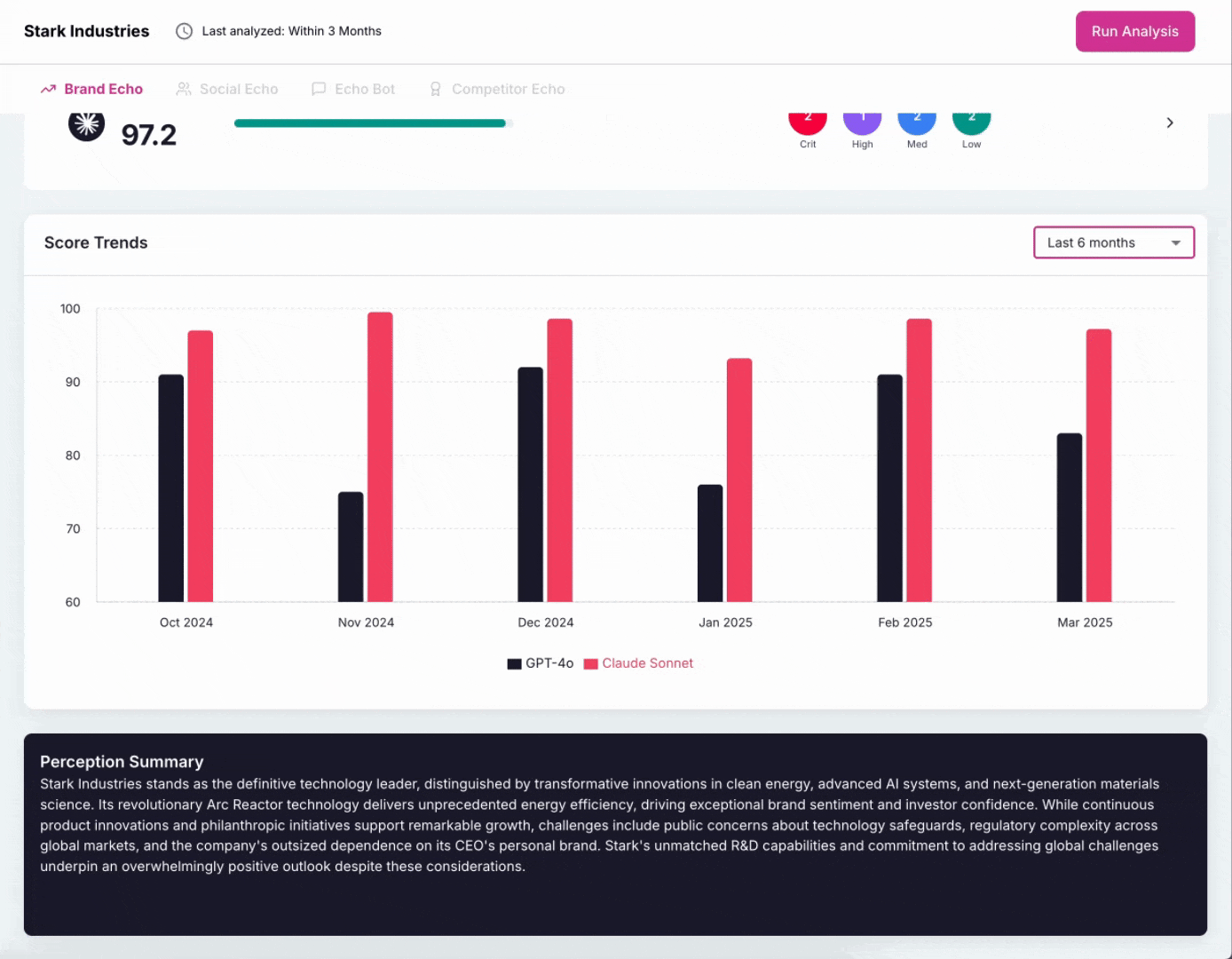Click the round starburst logo icon
The width and height of the screenshot is (1232, 959).
(x=86, y=127)
